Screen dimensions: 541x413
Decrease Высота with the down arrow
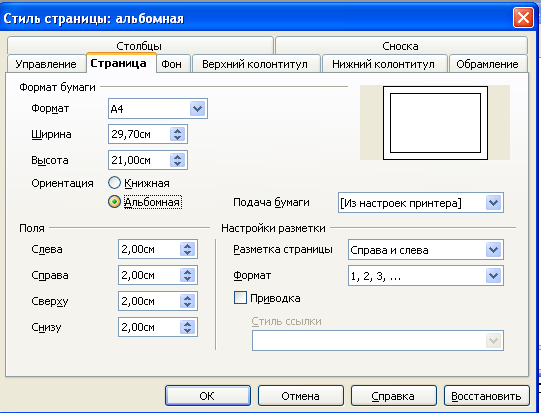tap(178, 164)
